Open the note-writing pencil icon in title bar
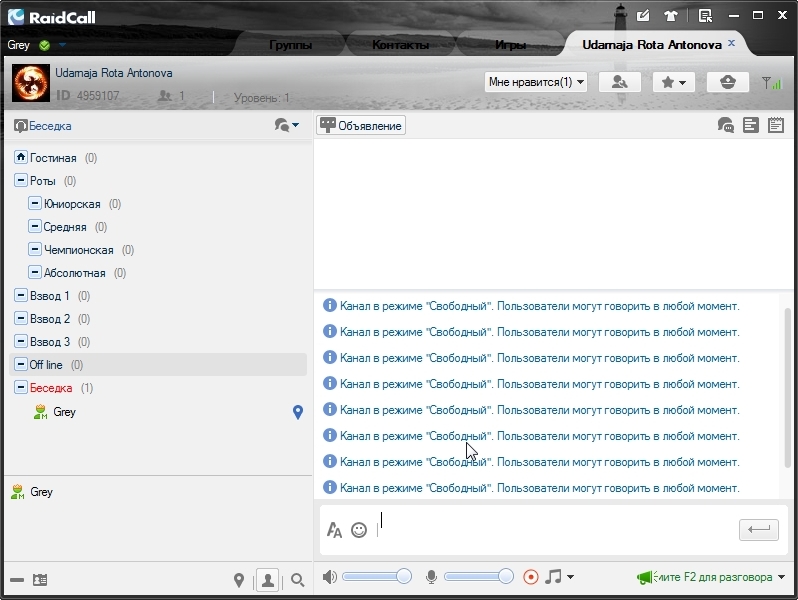Image resolution: width=798 pixels, height=600 pixels. point(643,16)
